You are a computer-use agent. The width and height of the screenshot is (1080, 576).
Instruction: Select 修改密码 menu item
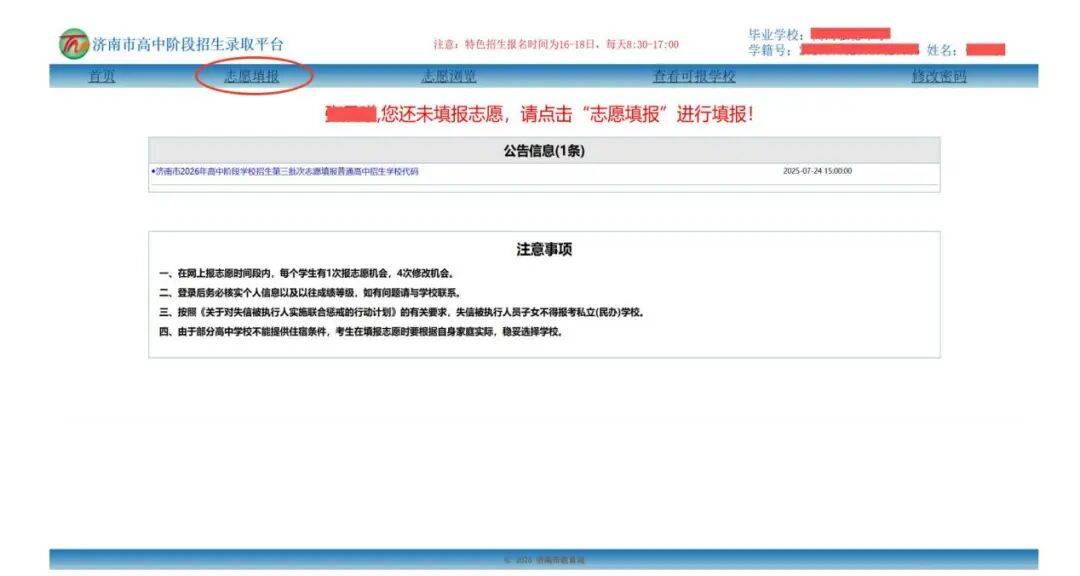tap(939, 76)
